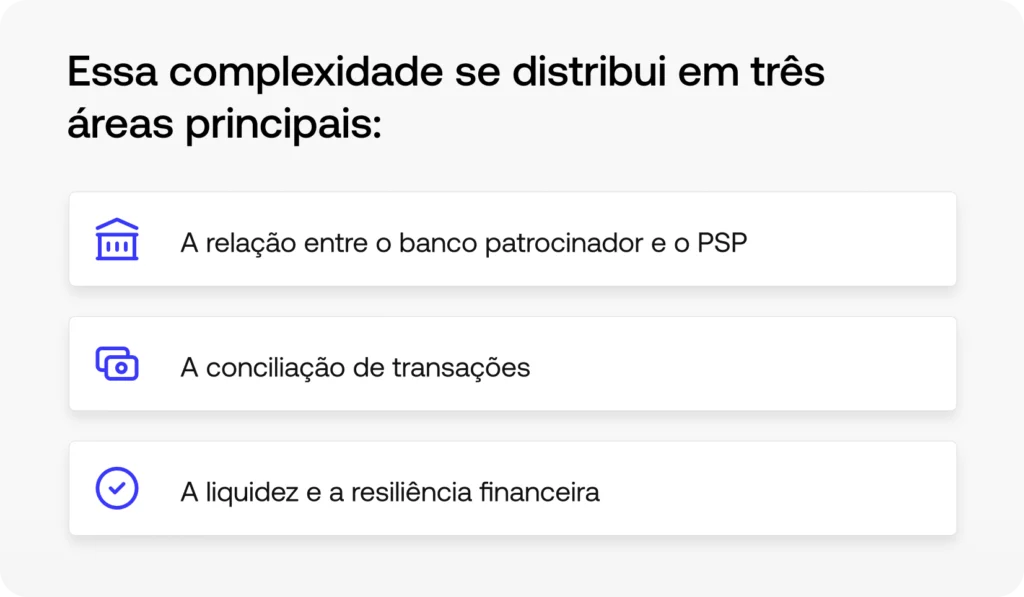Click the circled checkmark icon
Viewport: 1024px width, 597px height.
pos(117,488)
